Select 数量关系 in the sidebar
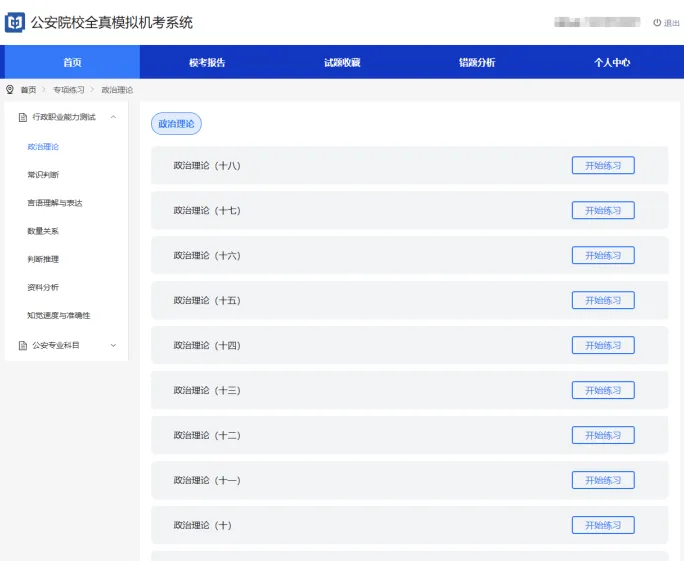The image size is (684, 561). click(43, 231)
